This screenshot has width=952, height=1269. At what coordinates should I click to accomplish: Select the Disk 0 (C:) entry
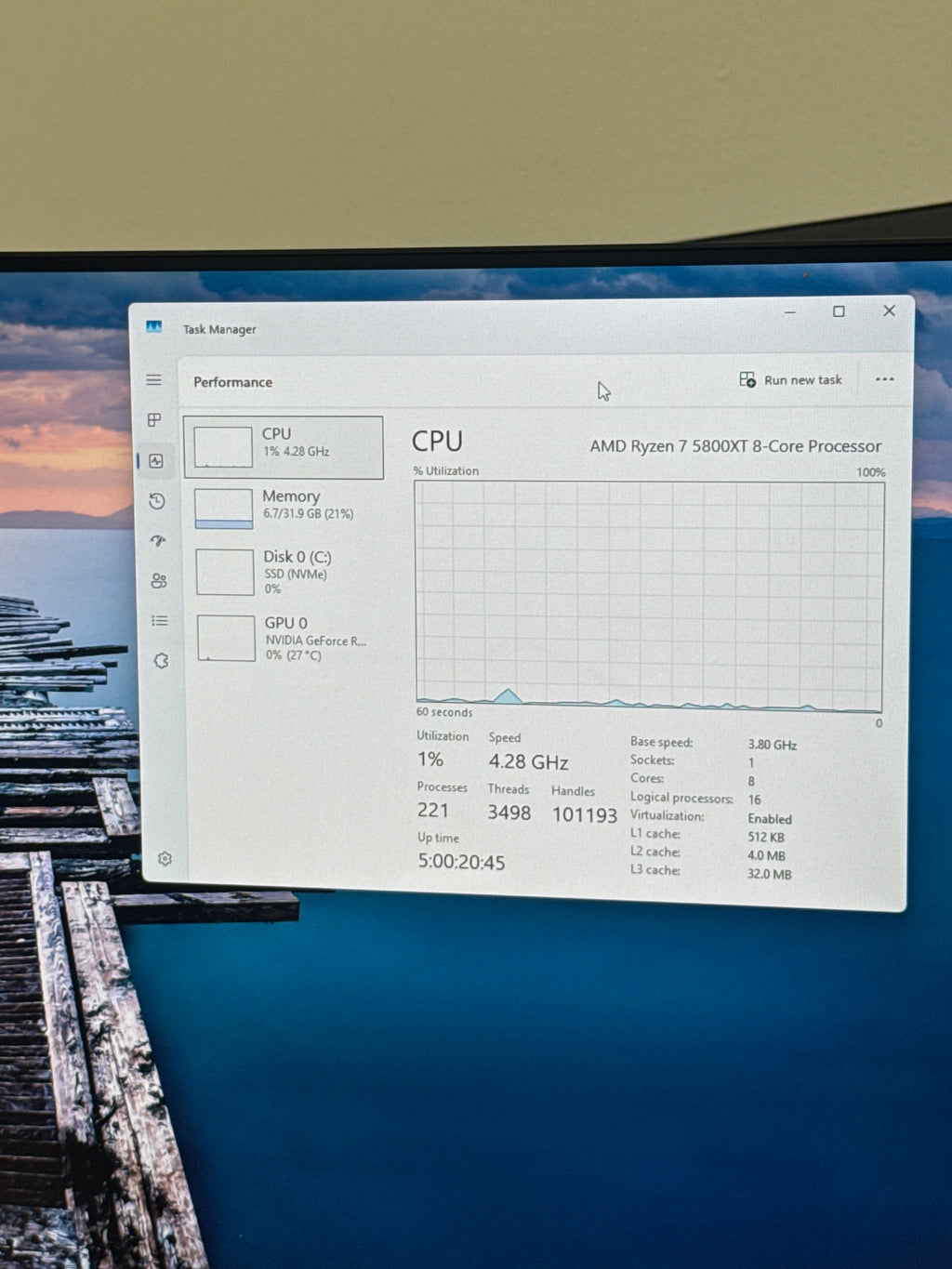[284, 571]
